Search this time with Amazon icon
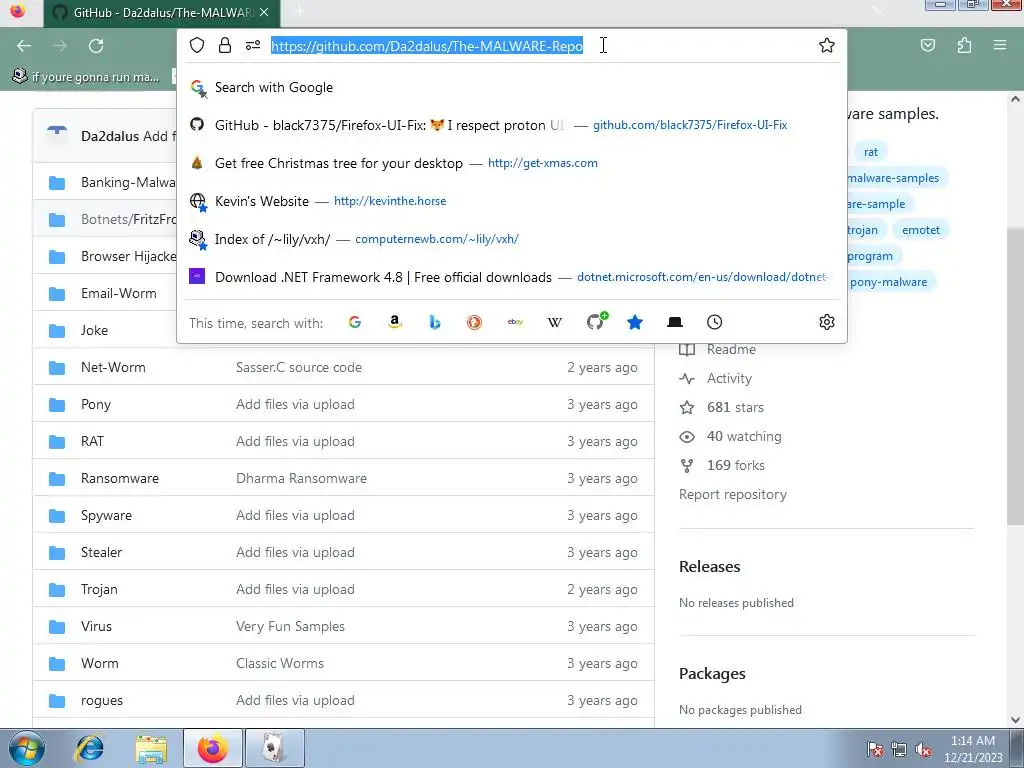The height and width of the screenshot is (768, 1024). pyautogui.click(x=394, y=322)
